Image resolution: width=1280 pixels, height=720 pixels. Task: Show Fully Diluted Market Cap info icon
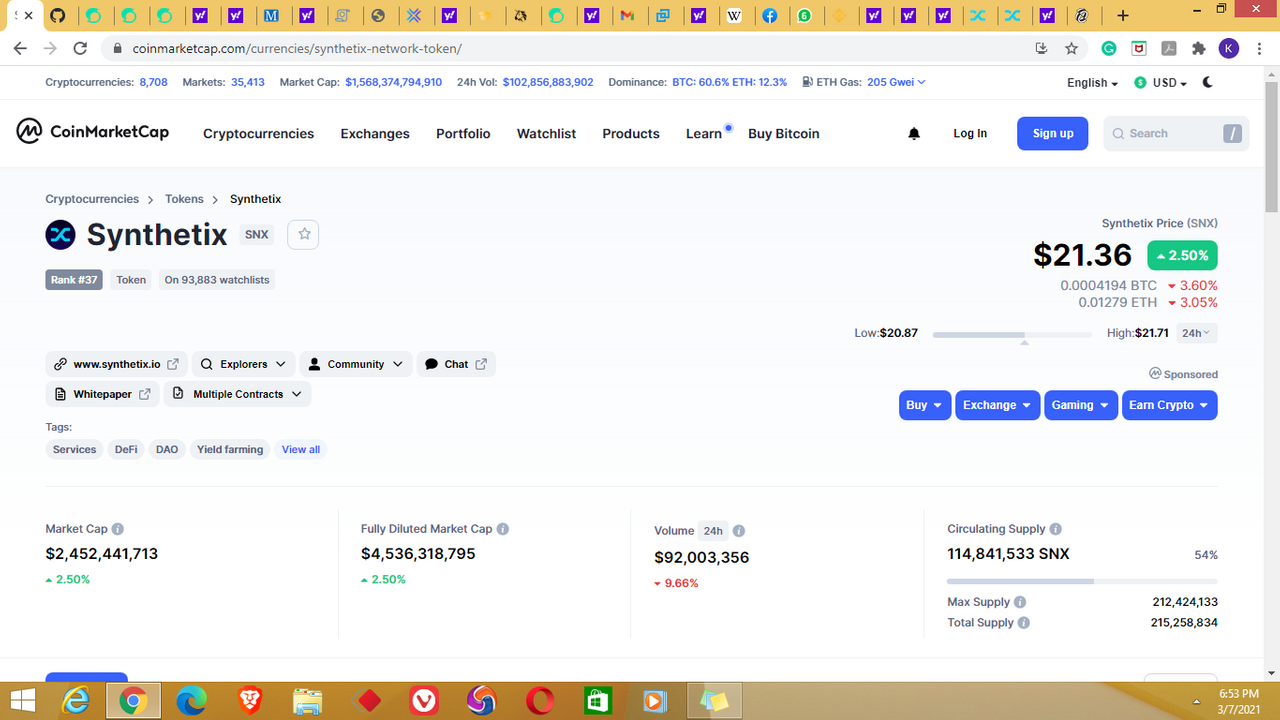pyautogui.click(x=503, y=529)
